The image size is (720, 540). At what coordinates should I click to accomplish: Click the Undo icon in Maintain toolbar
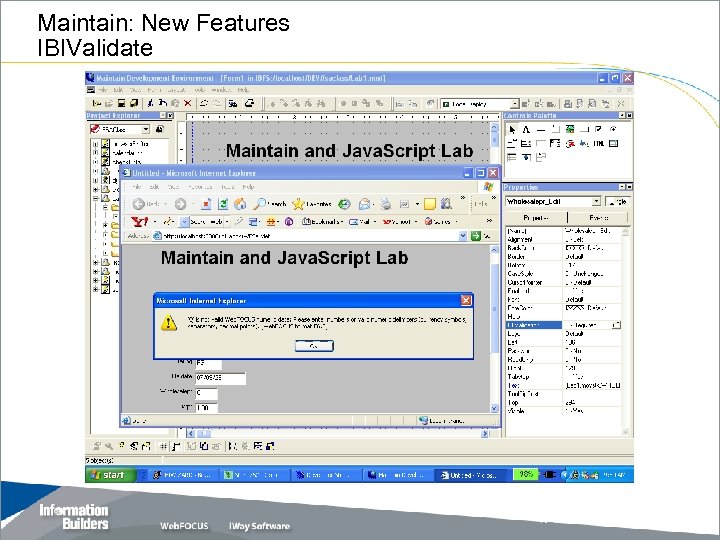click(x=204, y=103)
